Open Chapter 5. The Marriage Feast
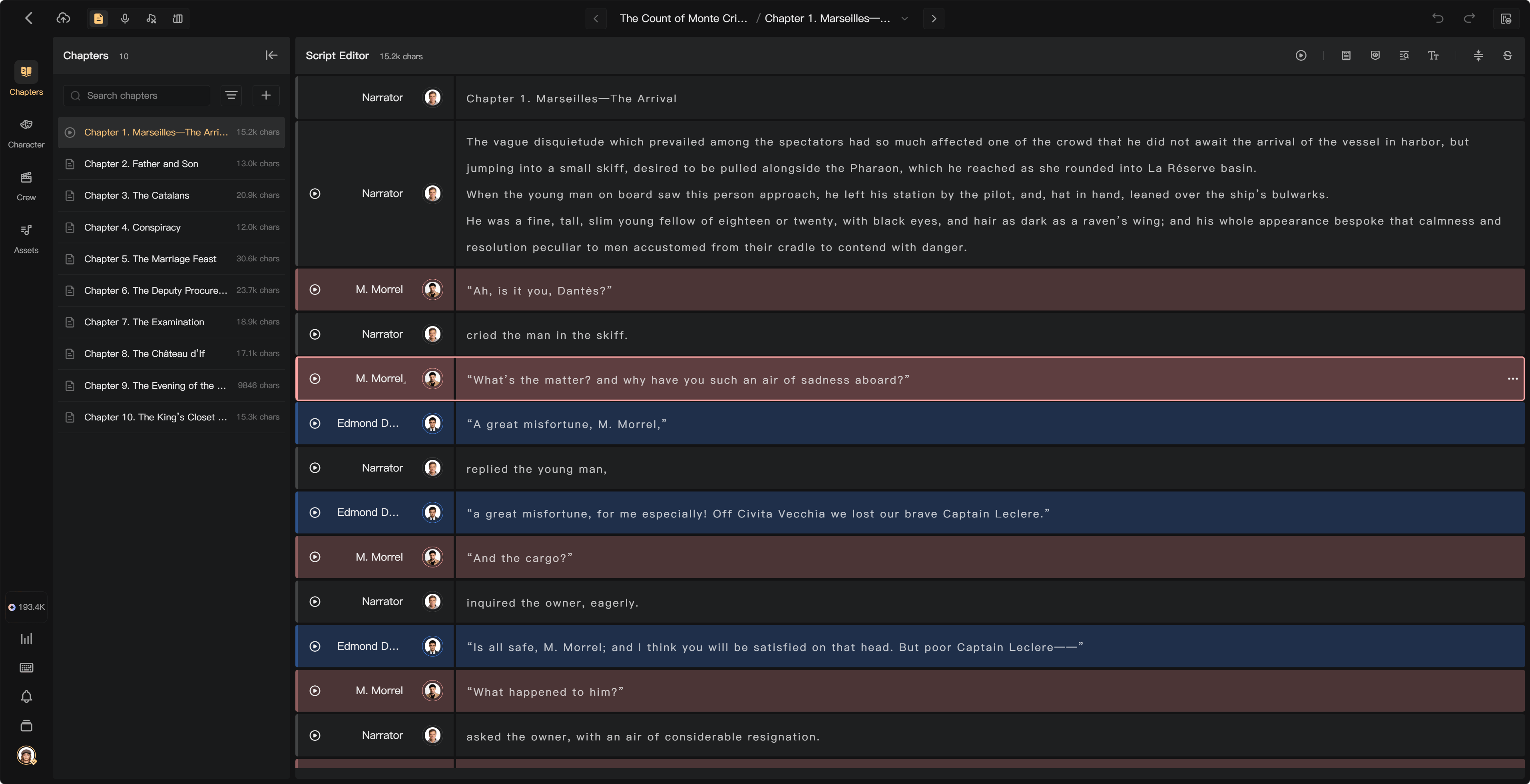The width and height of the screenshot is (1530, 784). click(171, 259)
